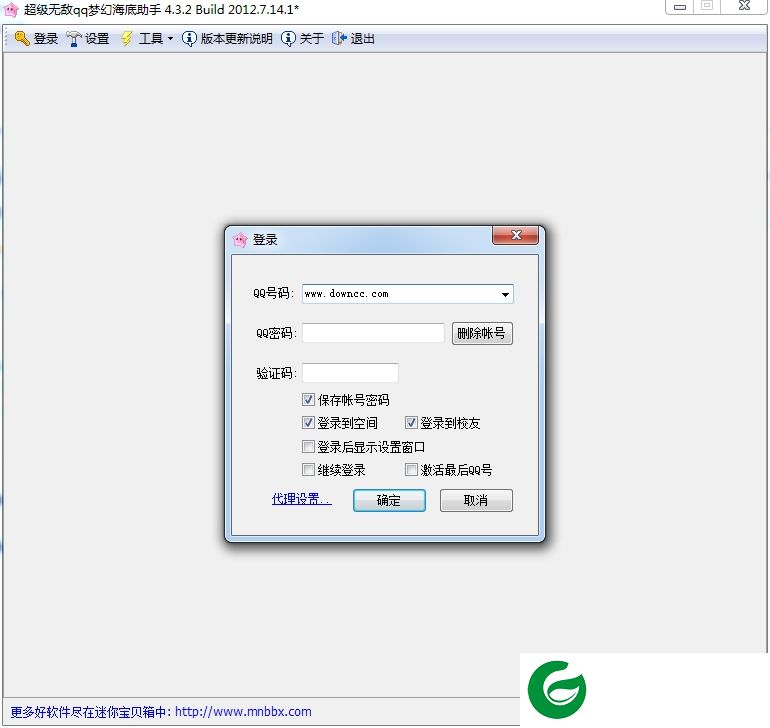Choose 退出 in the toolbar
Viewport: 770px width, 728px height.
353,38
